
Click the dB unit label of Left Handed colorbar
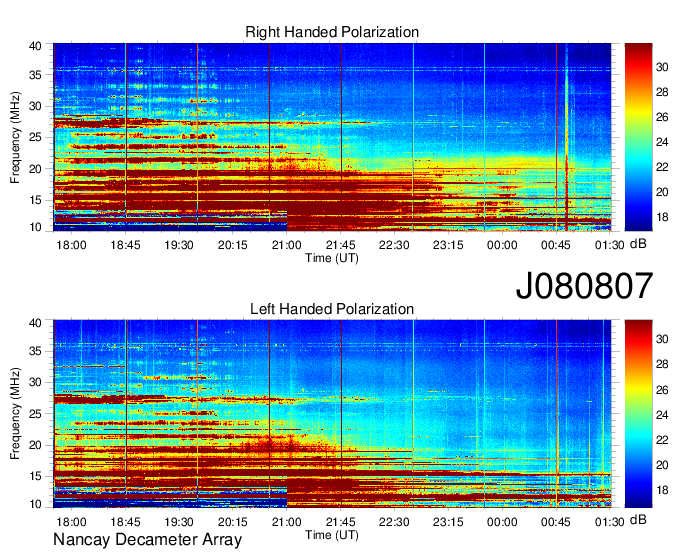click(x=638, y=519)
